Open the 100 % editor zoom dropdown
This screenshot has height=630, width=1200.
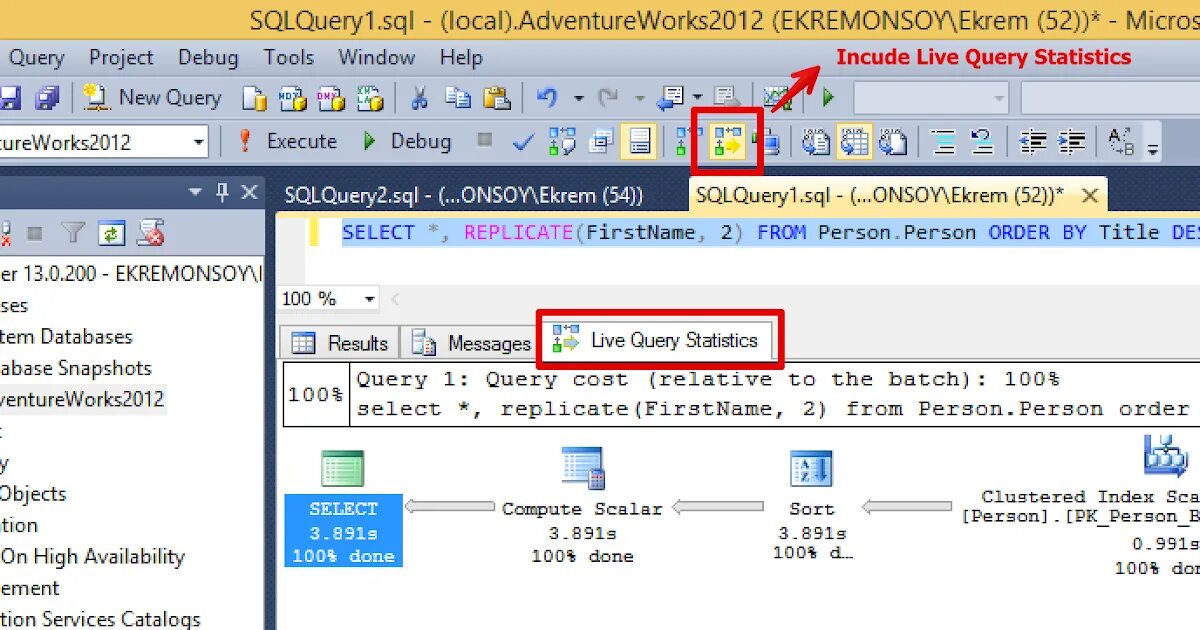(368, 299)
